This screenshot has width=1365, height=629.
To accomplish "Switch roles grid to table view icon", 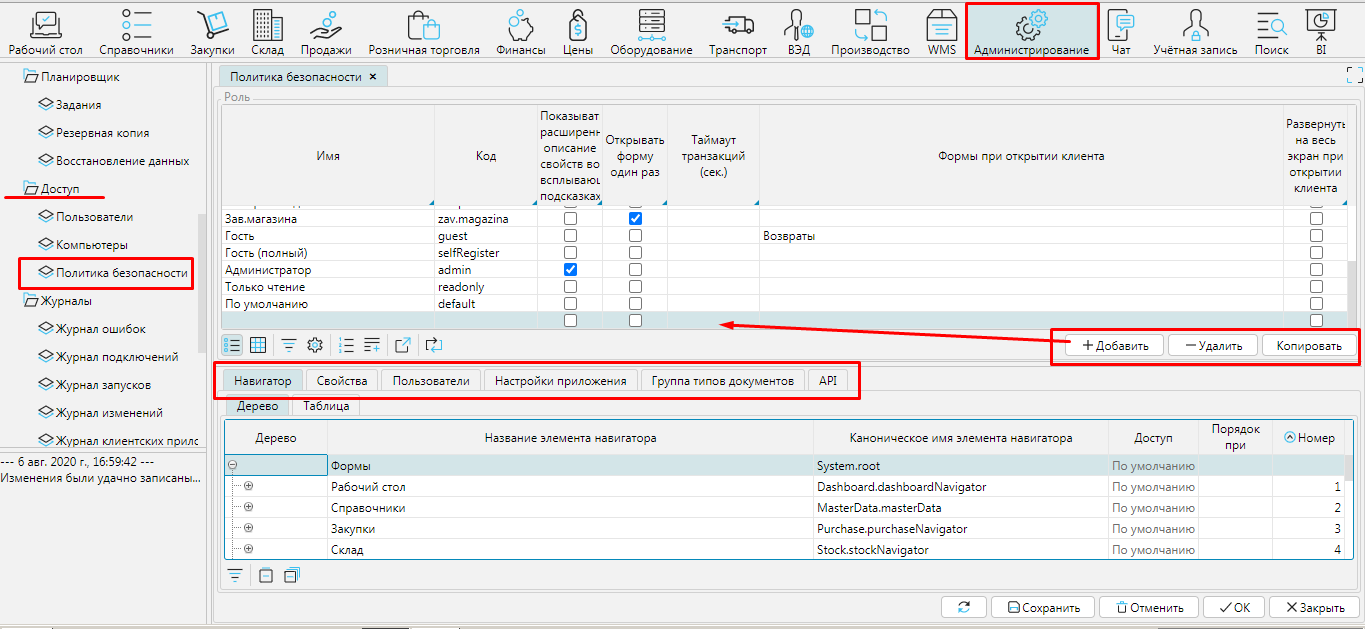I will tap(258, 345).
